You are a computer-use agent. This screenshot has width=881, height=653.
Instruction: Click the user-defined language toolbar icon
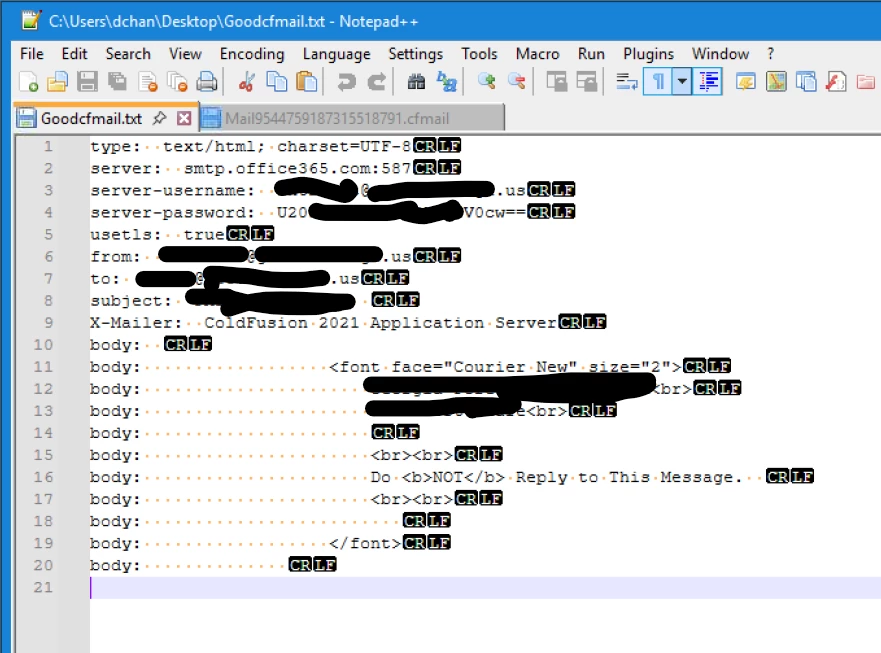(x=746, y=82)
